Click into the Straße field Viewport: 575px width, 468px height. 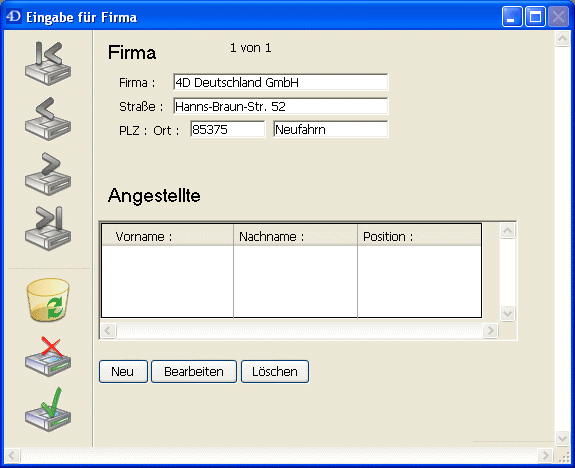coord(281,106)
